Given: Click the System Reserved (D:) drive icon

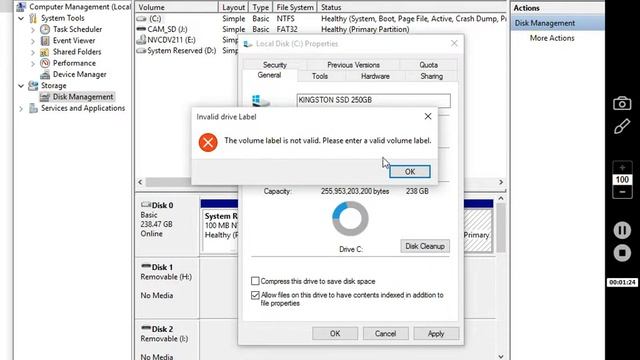Looking at the screenshot, I should point(141,51).
